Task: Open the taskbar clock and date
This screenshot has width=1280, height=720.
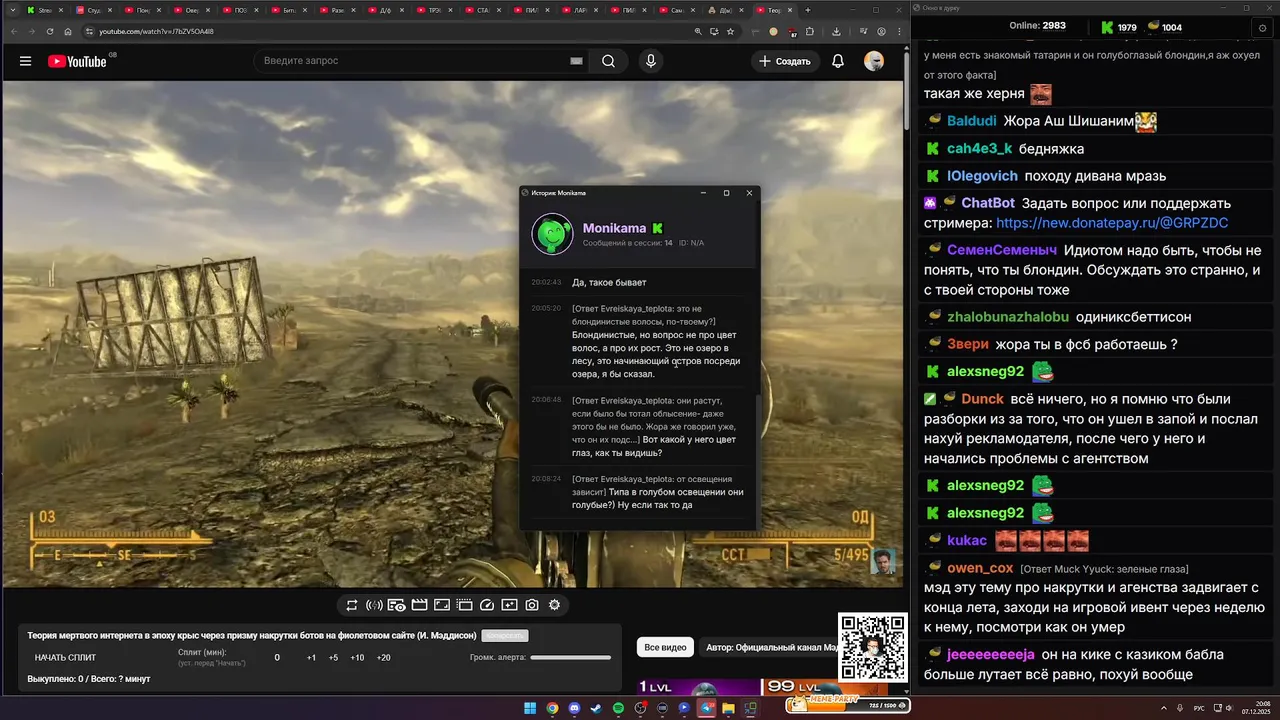Action: (x=1256, y=708)
